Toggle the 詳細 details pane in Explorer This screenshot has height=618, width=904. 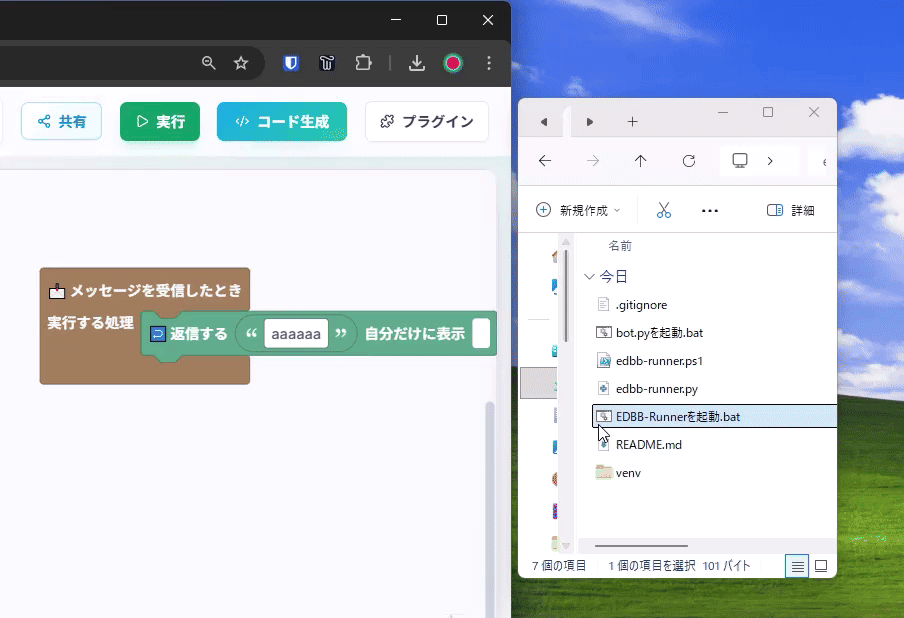coord(791,210)
